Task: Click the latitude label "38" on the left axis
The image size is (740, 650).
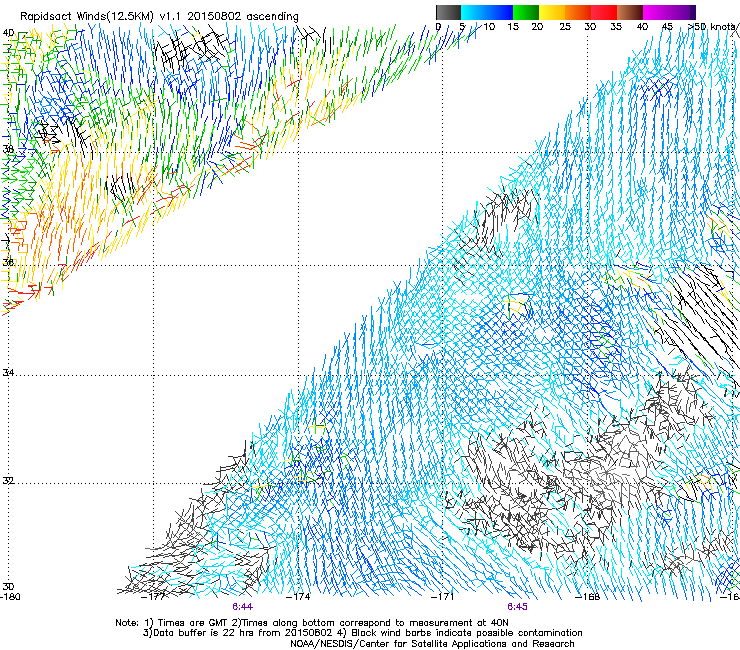Action: point(8,149)
